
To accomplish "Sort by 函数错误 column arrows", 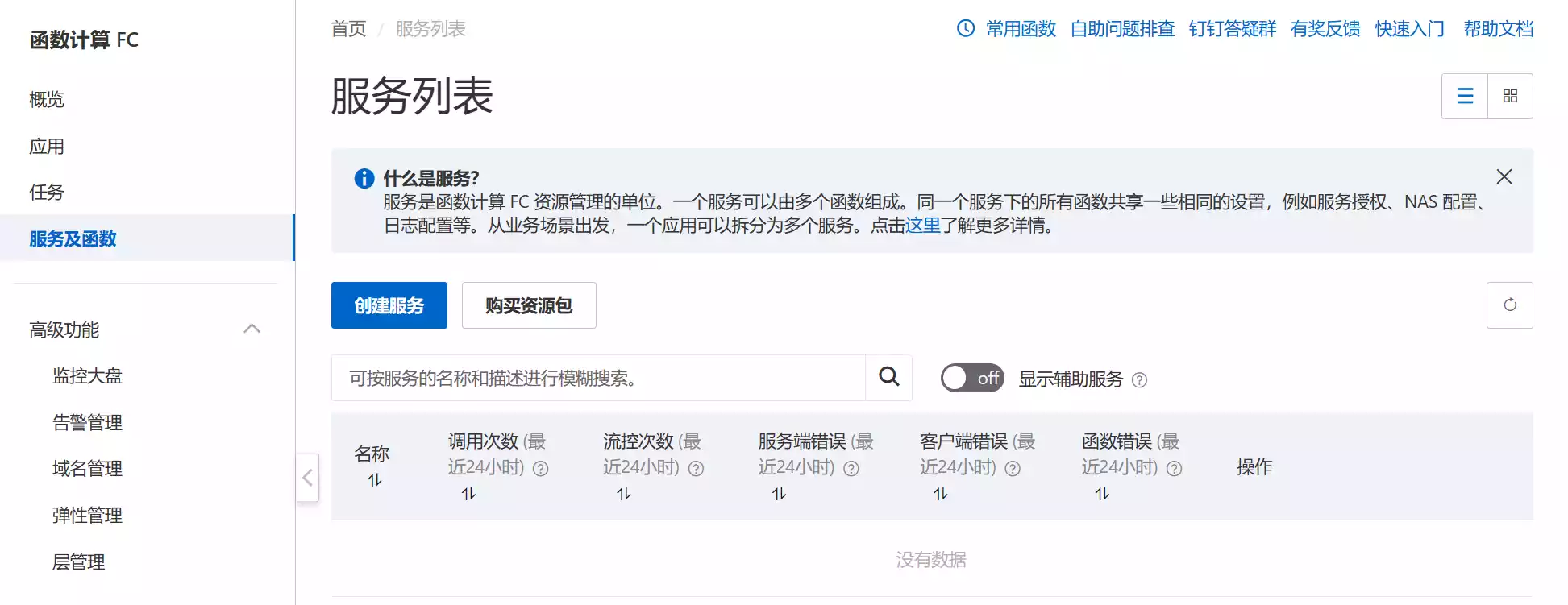I will 1102,494.
